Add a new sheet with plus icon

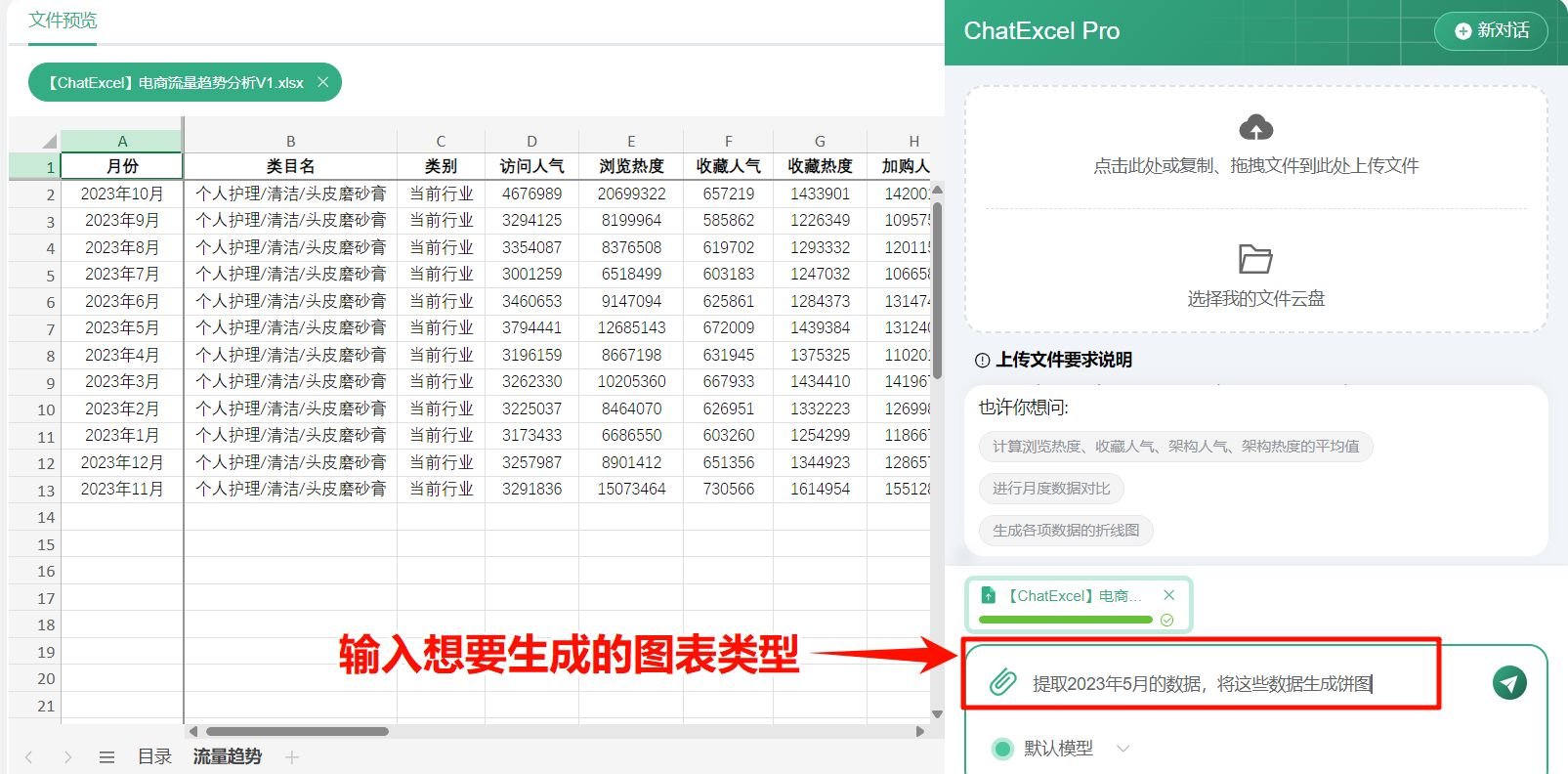pyautogui.click(x=291, y=757)
